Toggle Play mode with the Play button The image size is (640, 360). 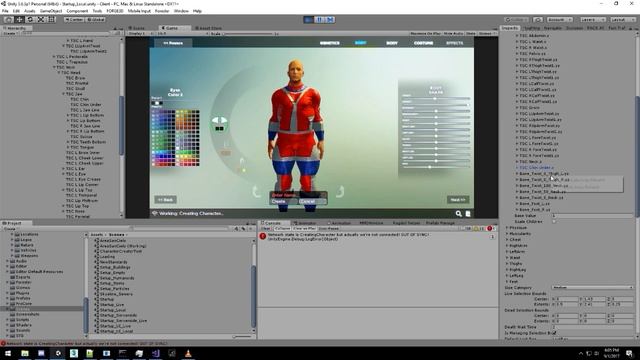309,20
